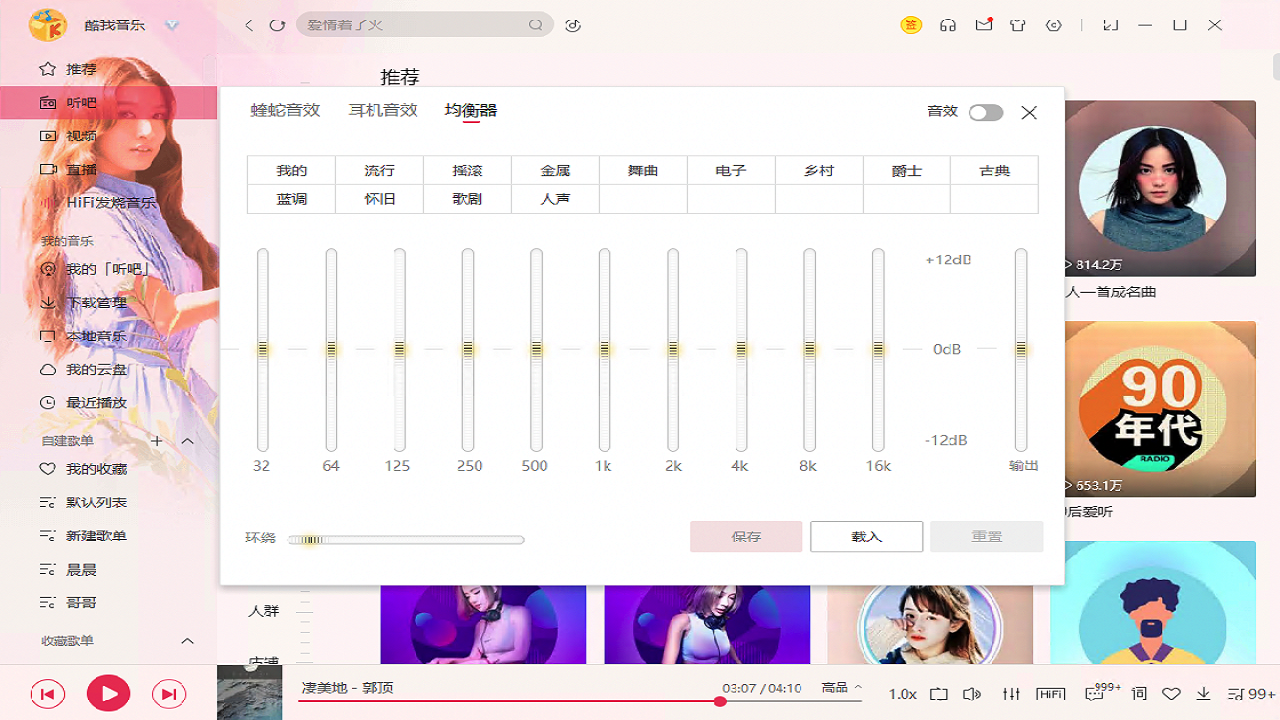Open the skin/theme T-shirt icon
The width and height of the screenshot is (1280, 720).
coord(1017,25)
